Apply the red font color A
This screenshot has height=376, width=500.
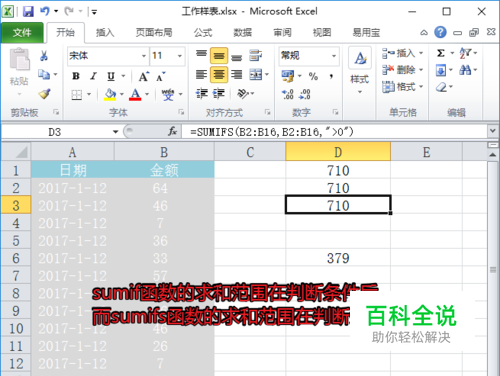click(135, 95)
